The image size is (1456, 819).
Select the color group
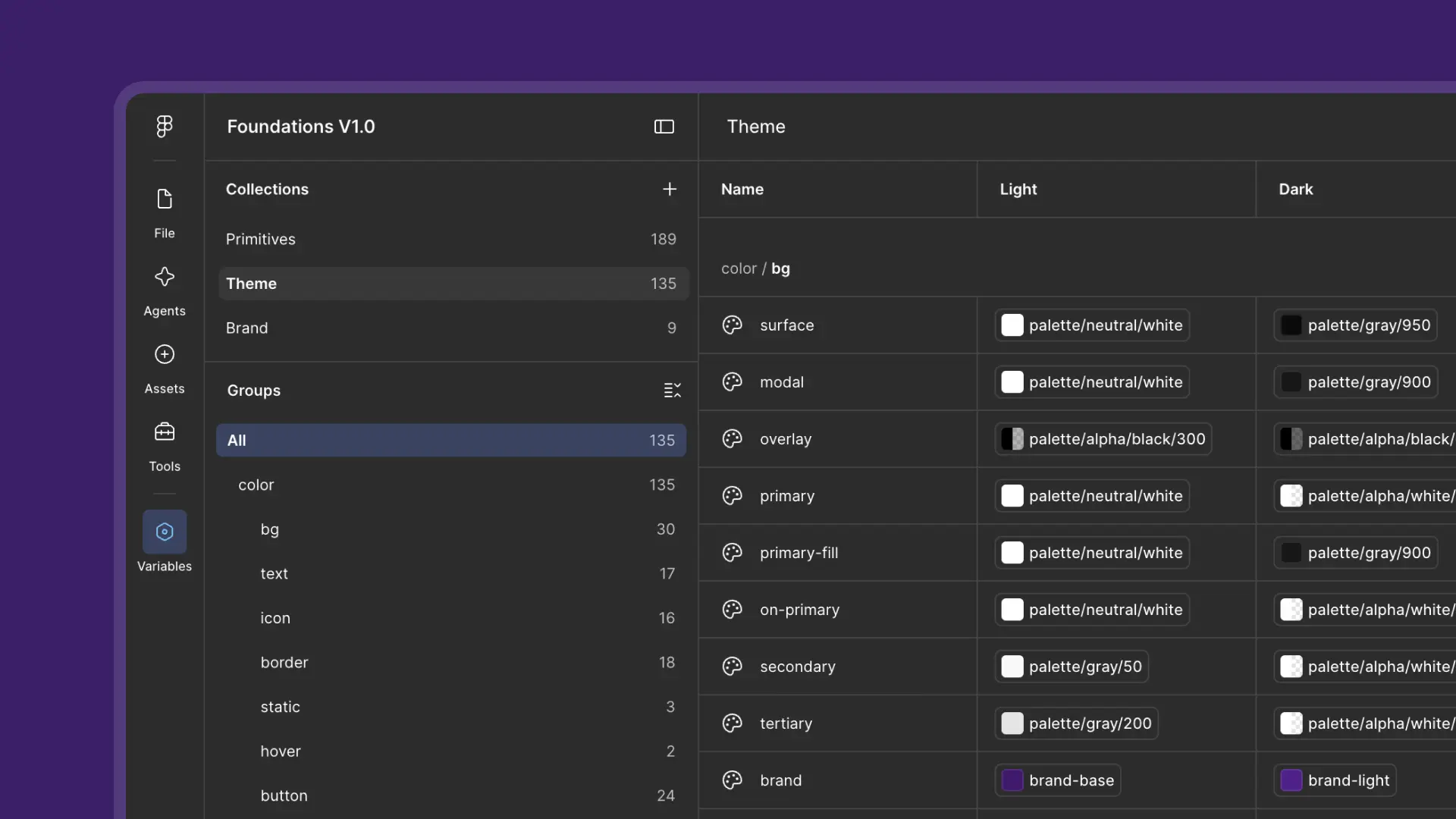point(451,485)
